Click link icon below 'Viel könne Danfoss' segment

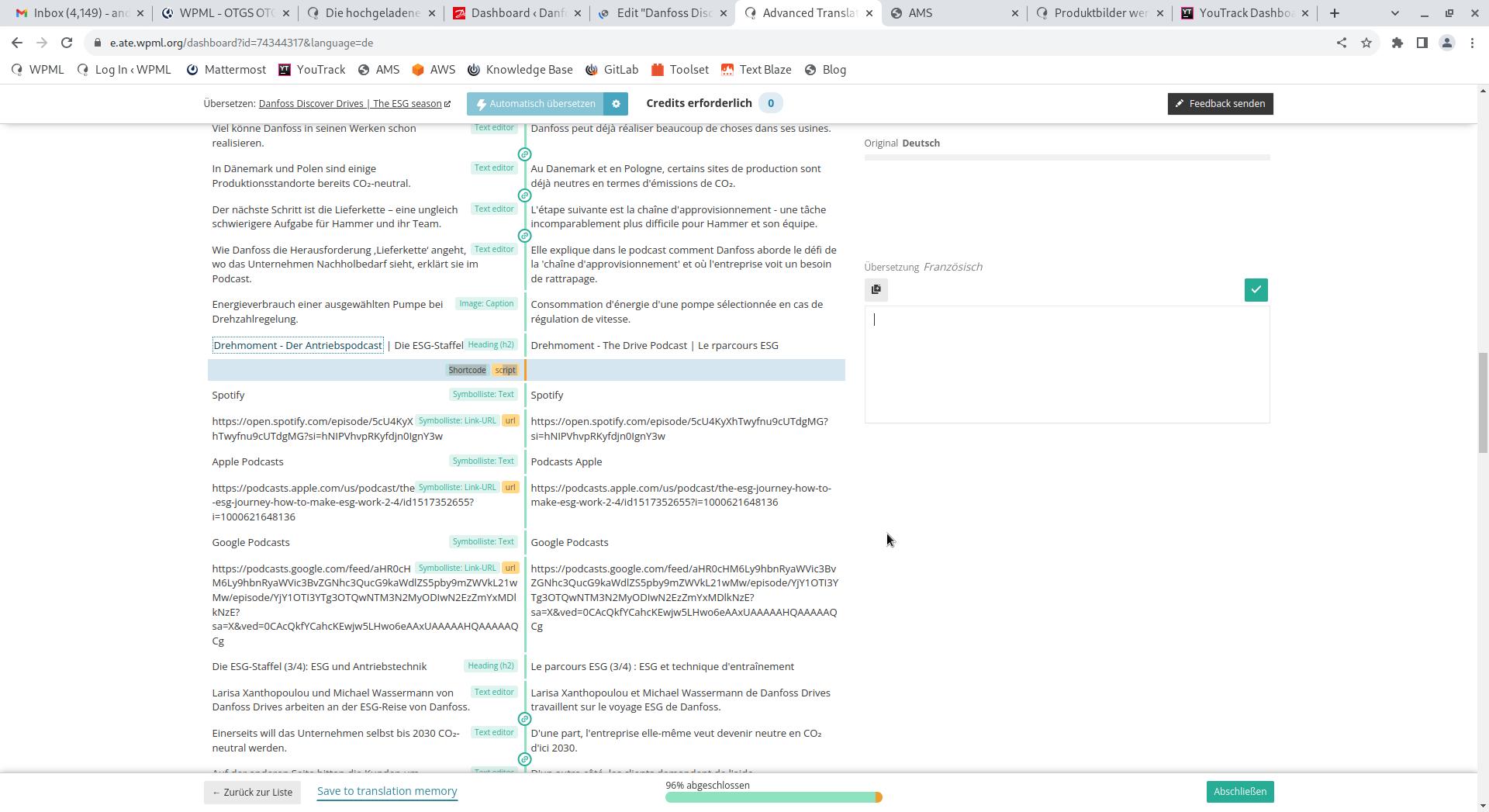click(524, 154)
